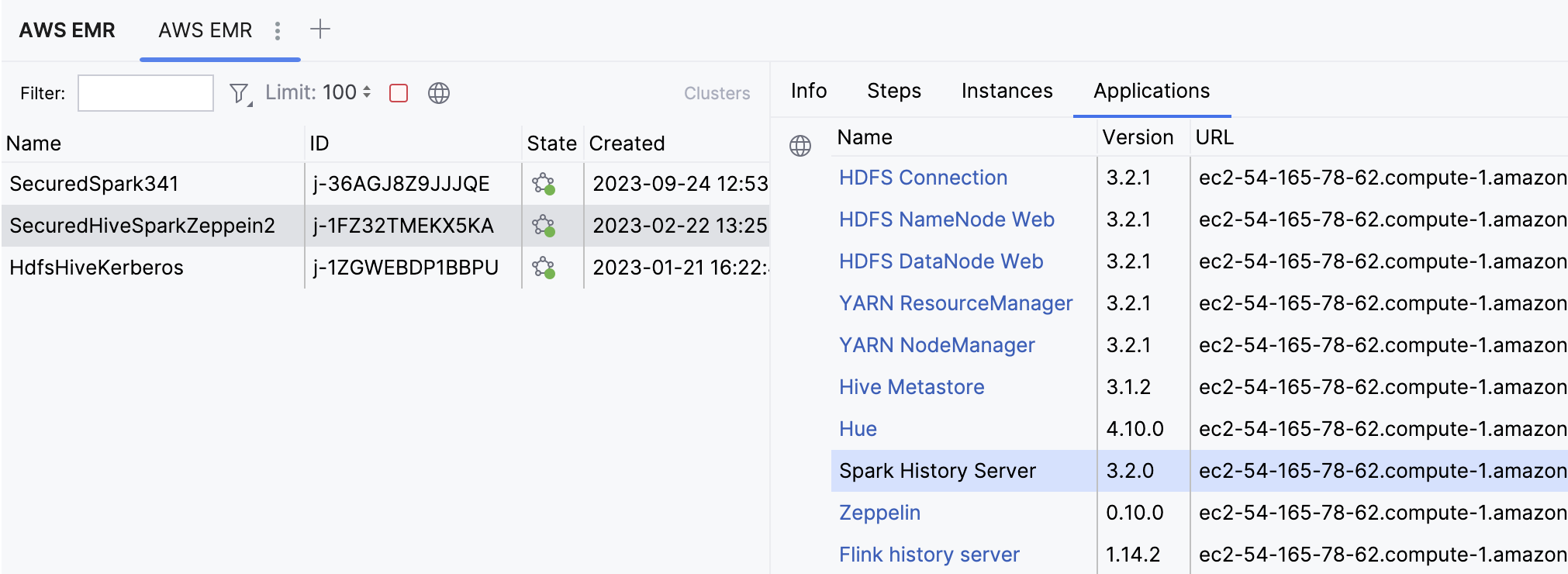Click the filter funnel icon
The height and width of the screenshot is (574, 1568).
click(x=240, y=94)
